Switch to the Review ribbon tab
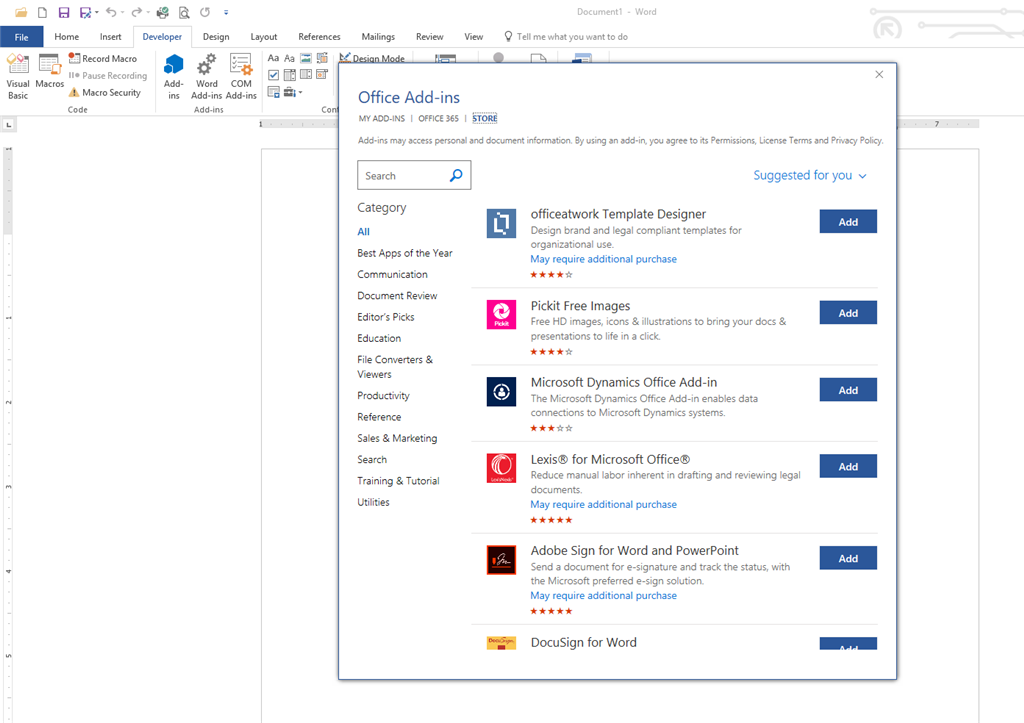 pos(430,37)
